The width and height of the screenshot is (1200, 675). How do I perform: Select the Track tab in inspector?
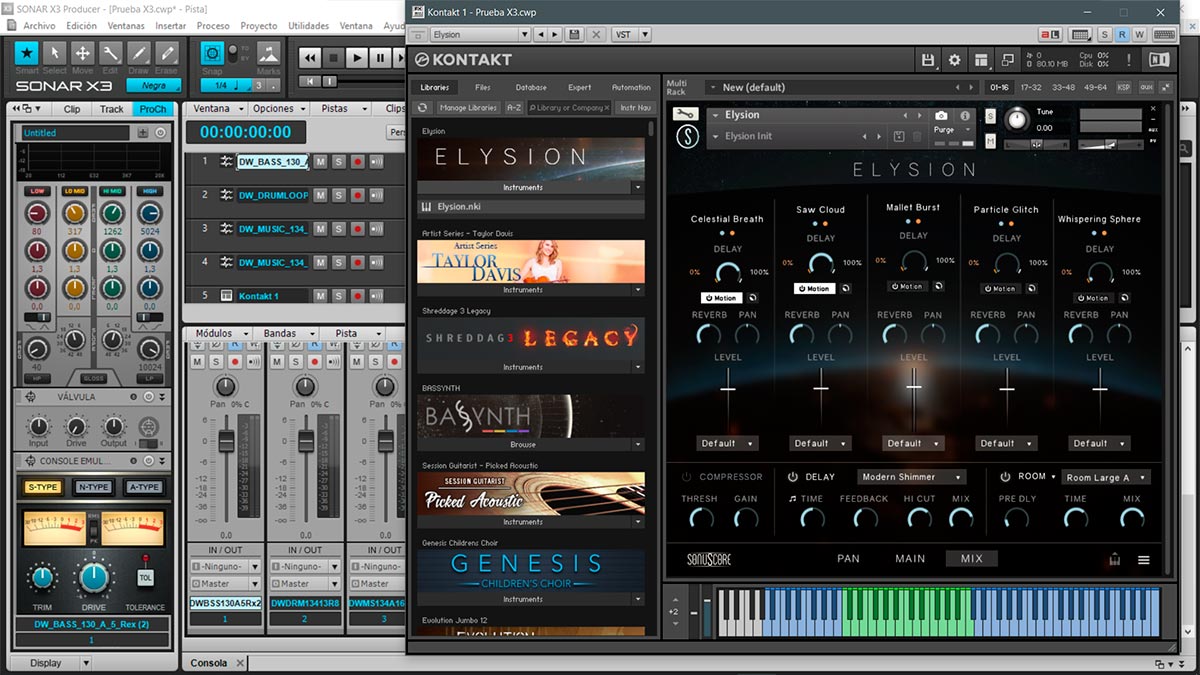112,109
